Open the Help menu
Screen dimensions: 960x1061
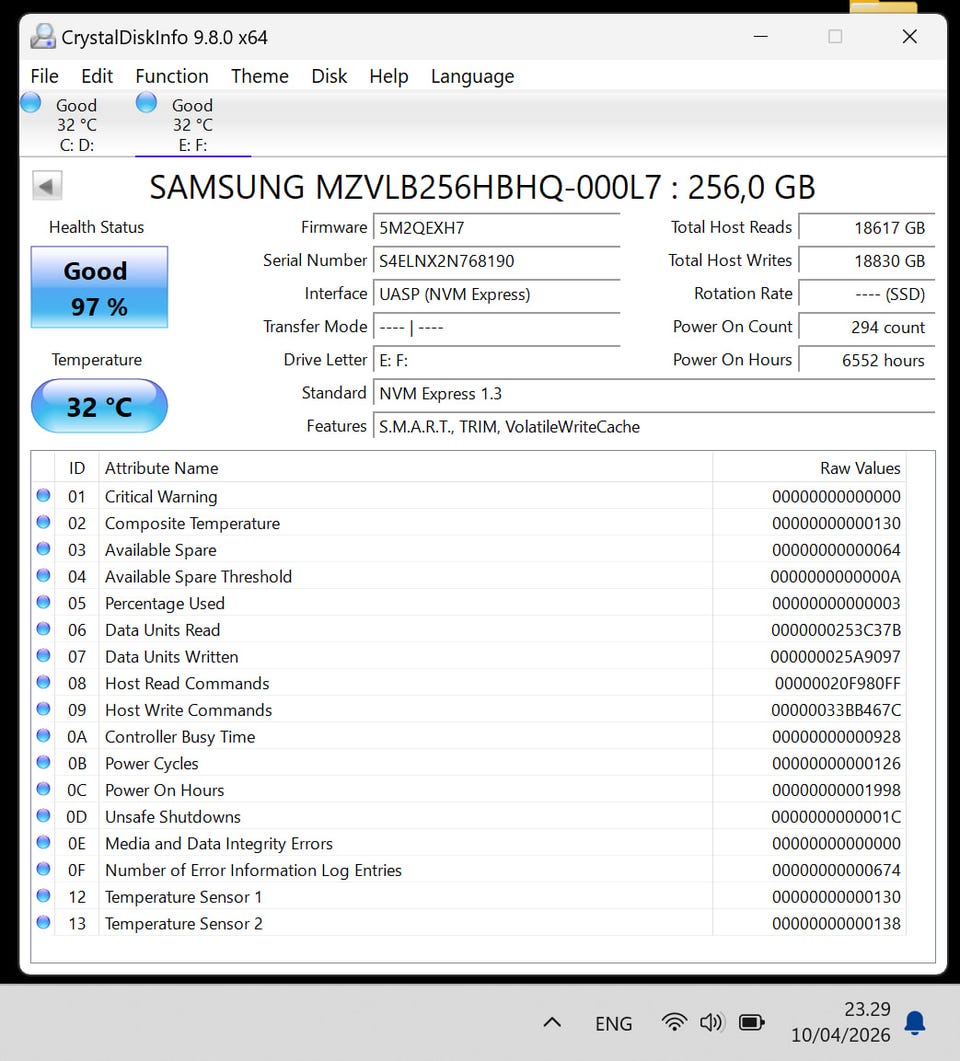[x=388, y=76]
